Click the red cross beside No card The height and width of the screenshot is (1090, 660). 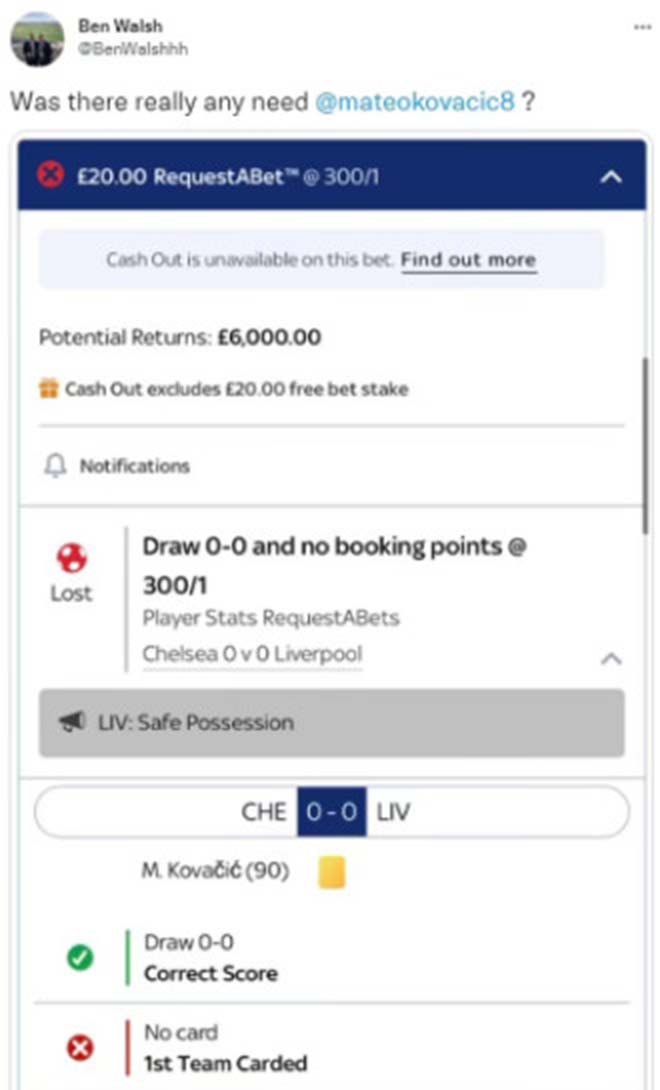pos(80,1048)
